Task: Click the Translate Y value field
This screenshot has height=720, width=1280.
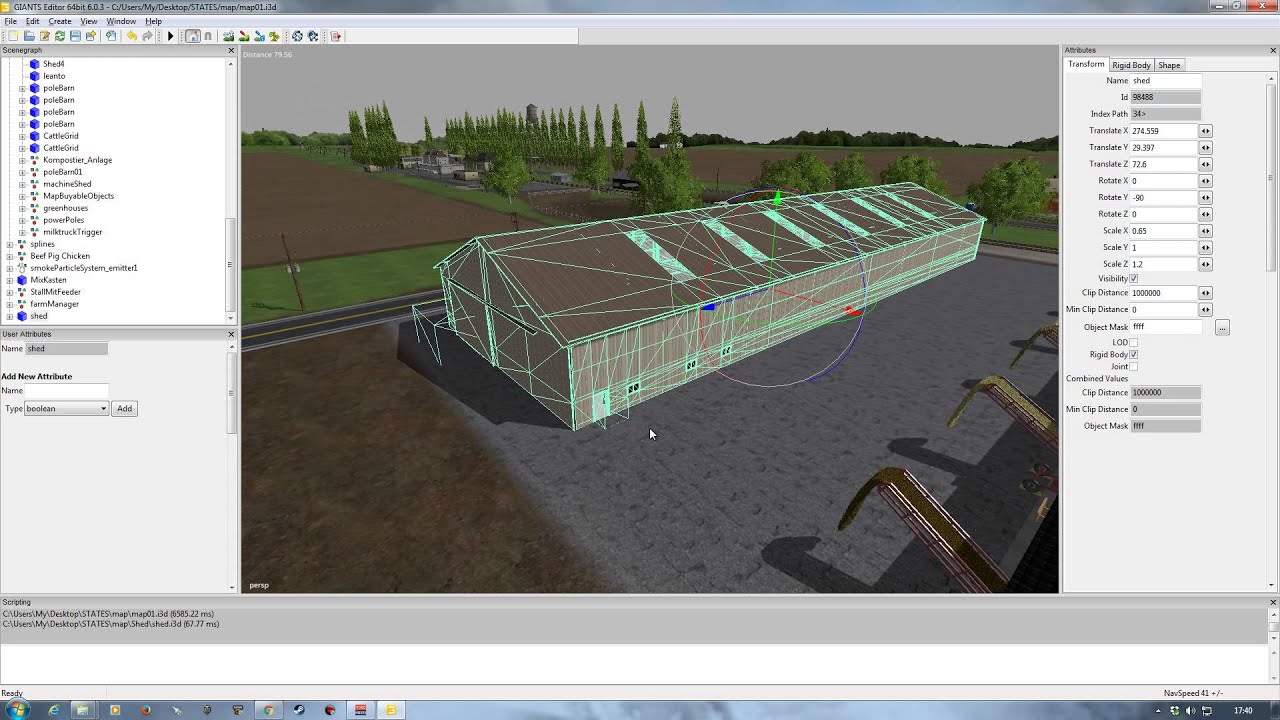Action: click(1164, 148)
